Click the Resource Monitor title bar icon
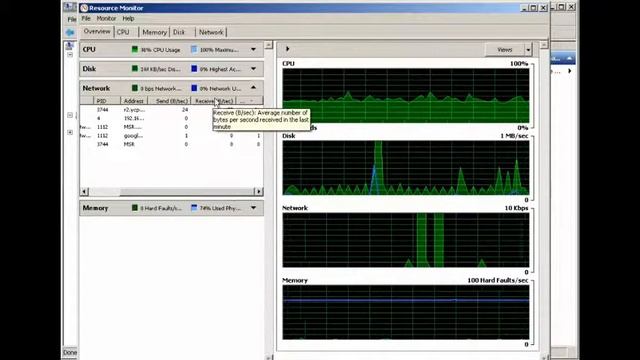The height and width of the screenshot is (360, 640). click(x=84, y=8)
